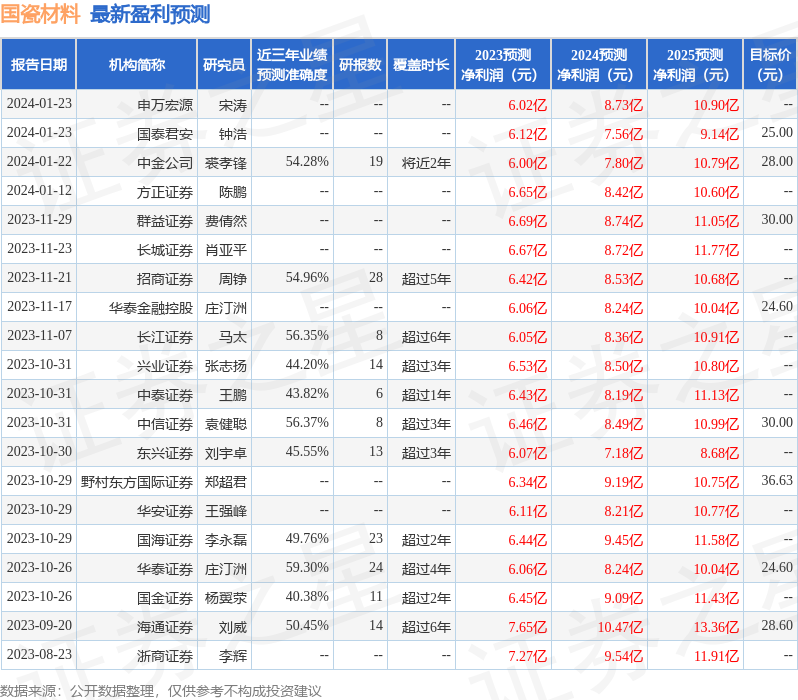The image size is (798, 700).
Task: Click analyst name 费倩然
Action: (226, 221)
